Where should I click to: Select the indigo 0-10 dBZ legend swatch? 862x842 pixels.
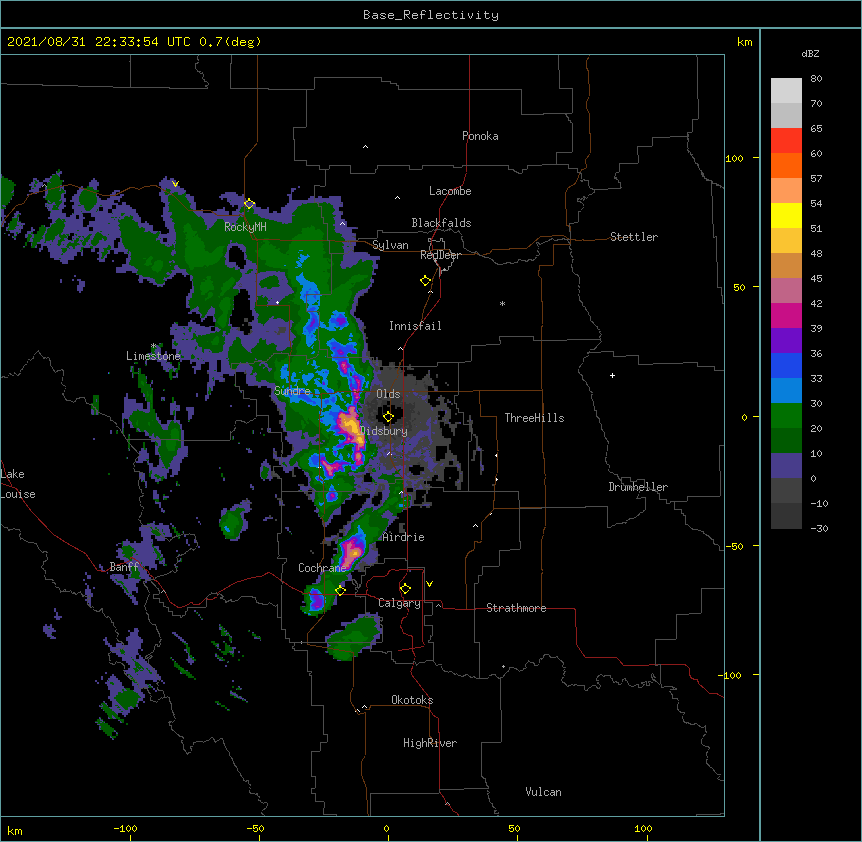786,466
